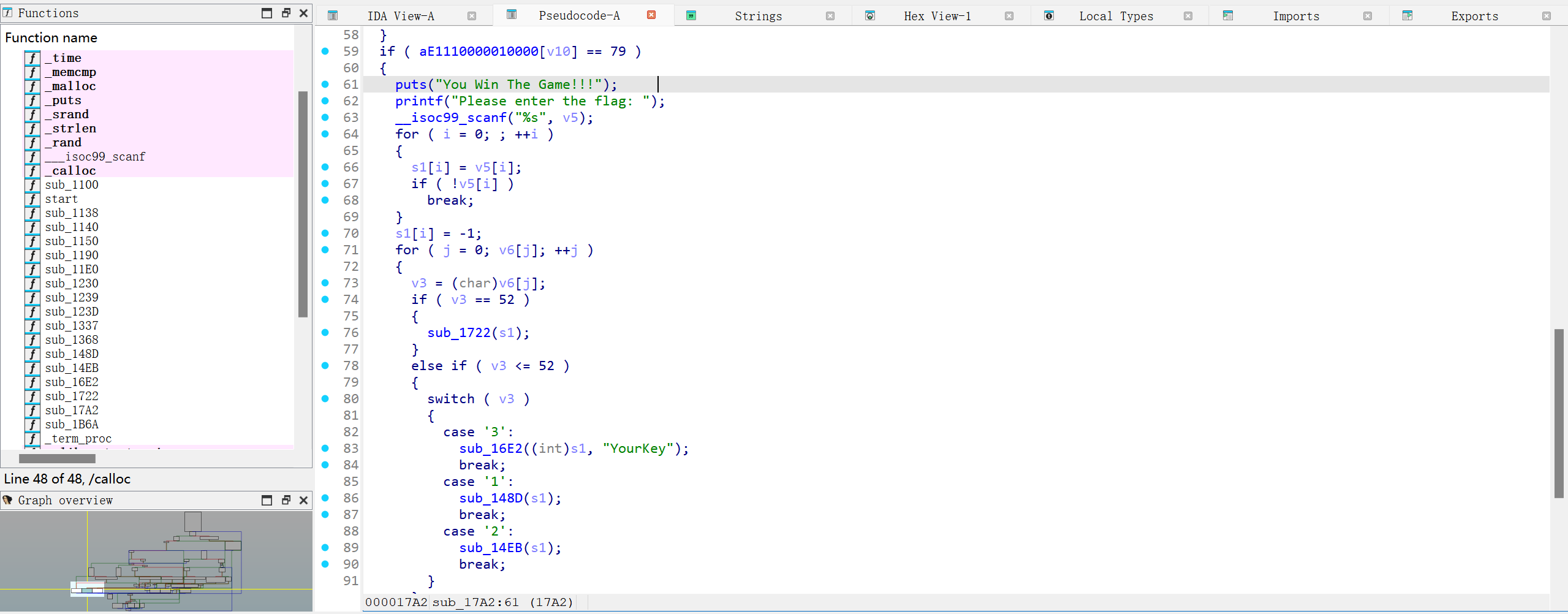1568x614 pixels.
Task: Click the graph overview thumbnail
Action: (156, 561)
